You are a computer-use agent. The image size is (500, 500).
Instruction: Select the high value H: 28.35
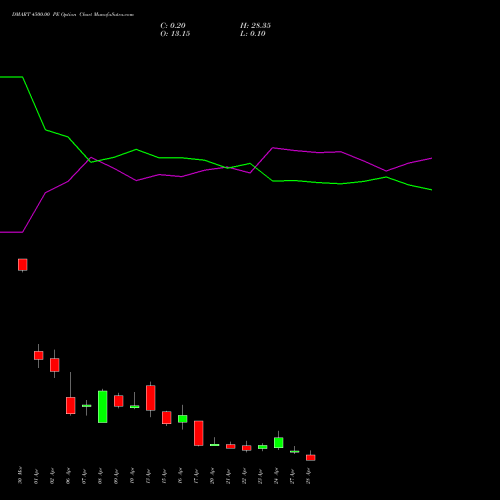point(255,26)
